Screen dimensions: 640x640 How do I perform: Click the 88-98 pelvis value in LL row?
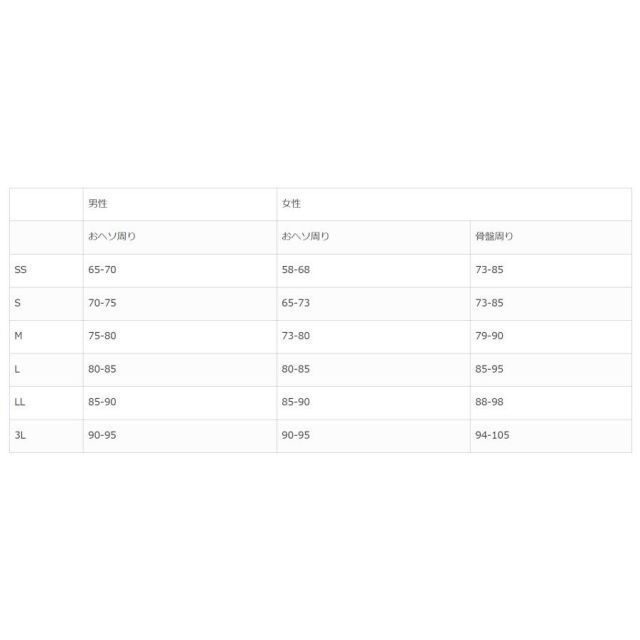tap(490, 402)
